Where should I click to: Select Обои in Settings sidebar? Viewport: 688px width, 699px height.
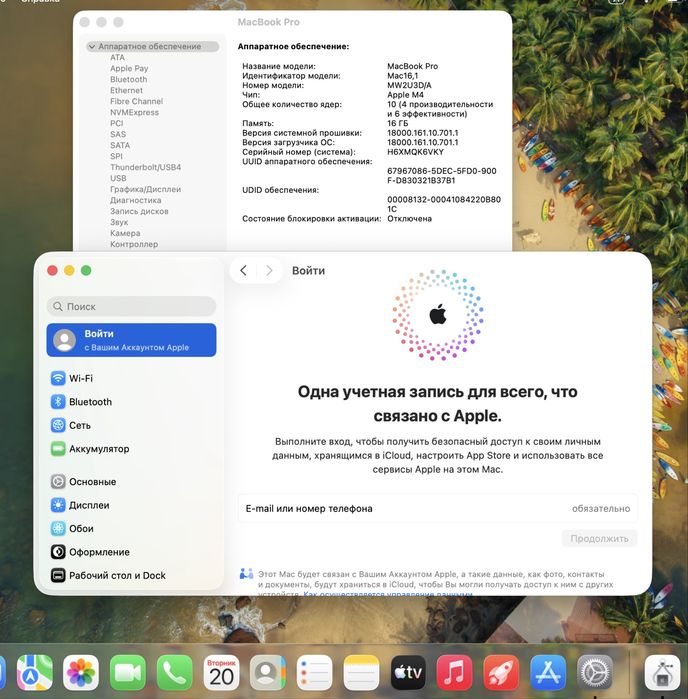(x=131, y=528)
